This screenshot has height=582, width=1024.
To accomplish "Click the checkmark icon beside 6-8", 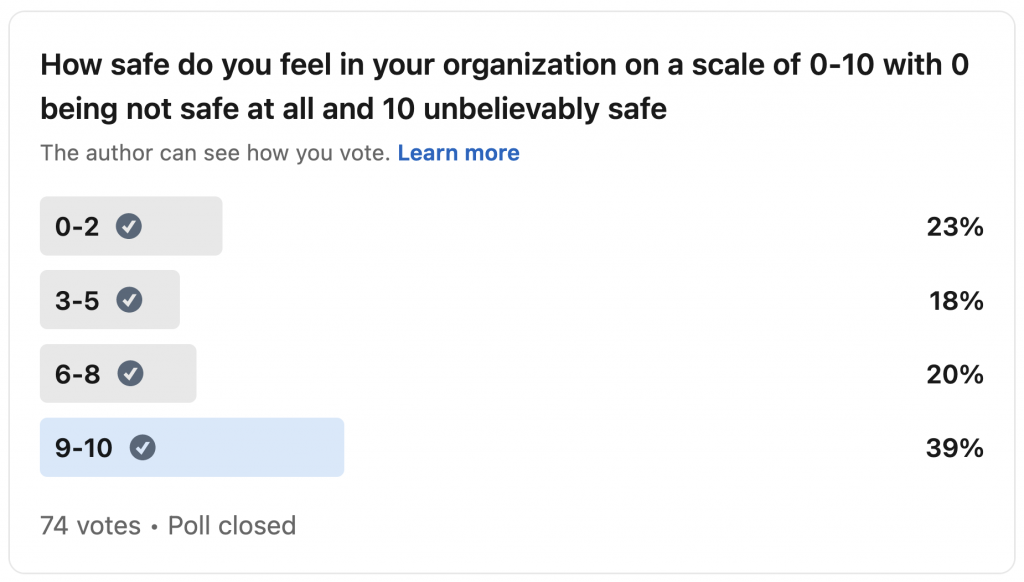I will (130, 374).
